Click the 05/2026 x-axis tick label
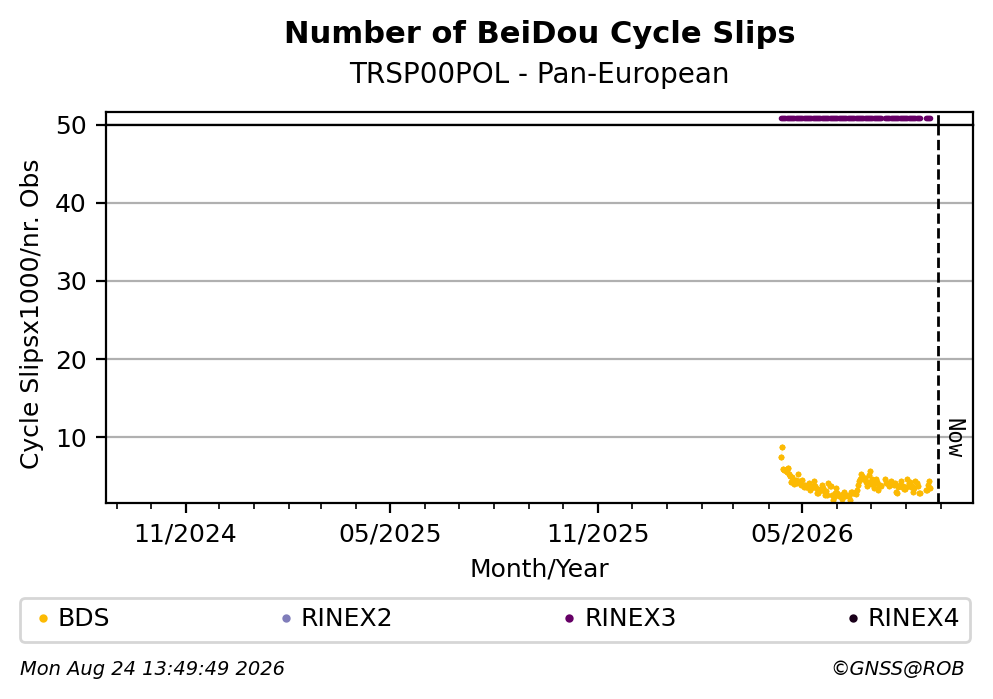Image resolution: width=993 pixels, height=699 pixels. [x=802, y=534]
